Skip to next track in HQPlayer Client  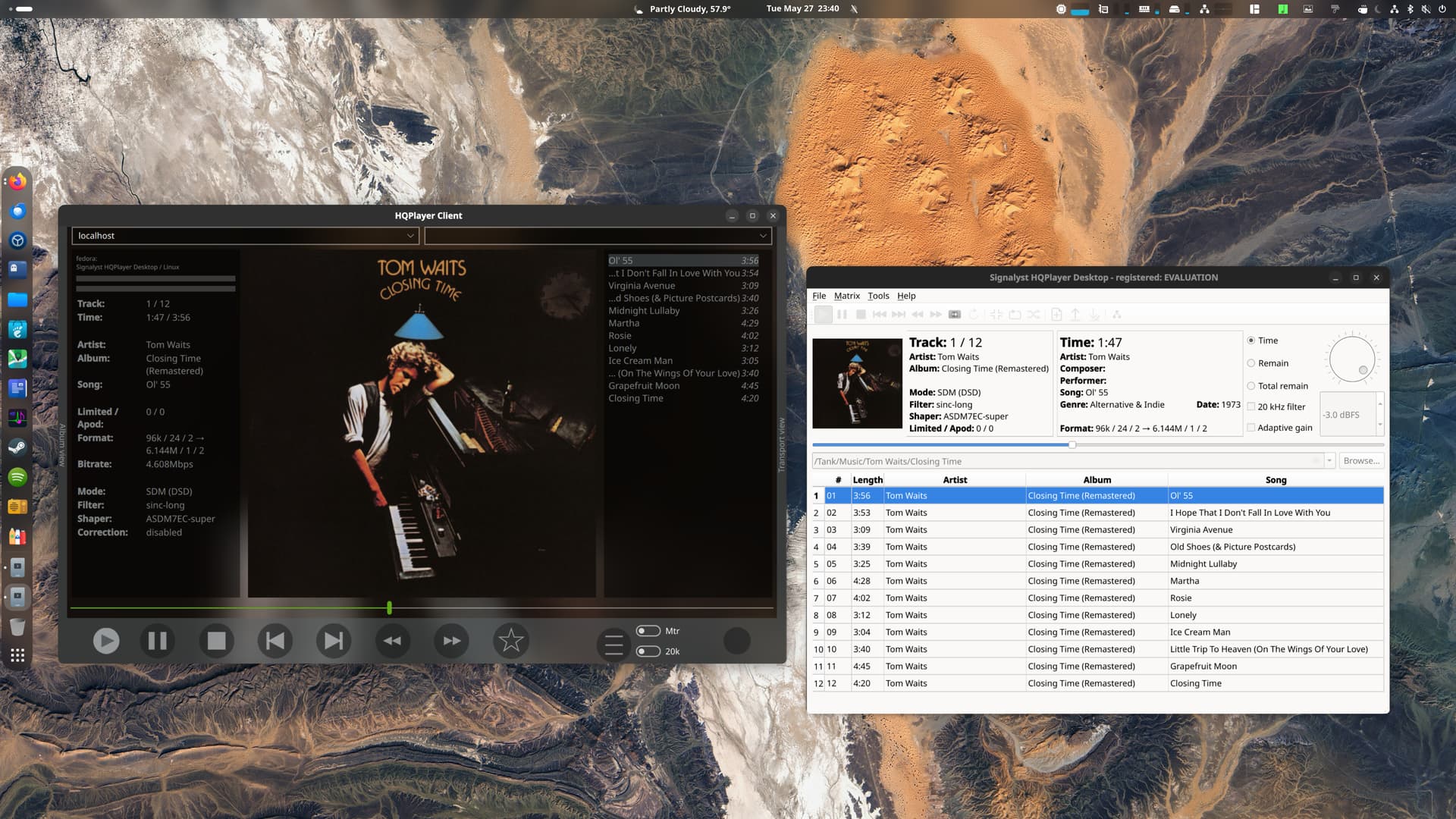point(334,641)
